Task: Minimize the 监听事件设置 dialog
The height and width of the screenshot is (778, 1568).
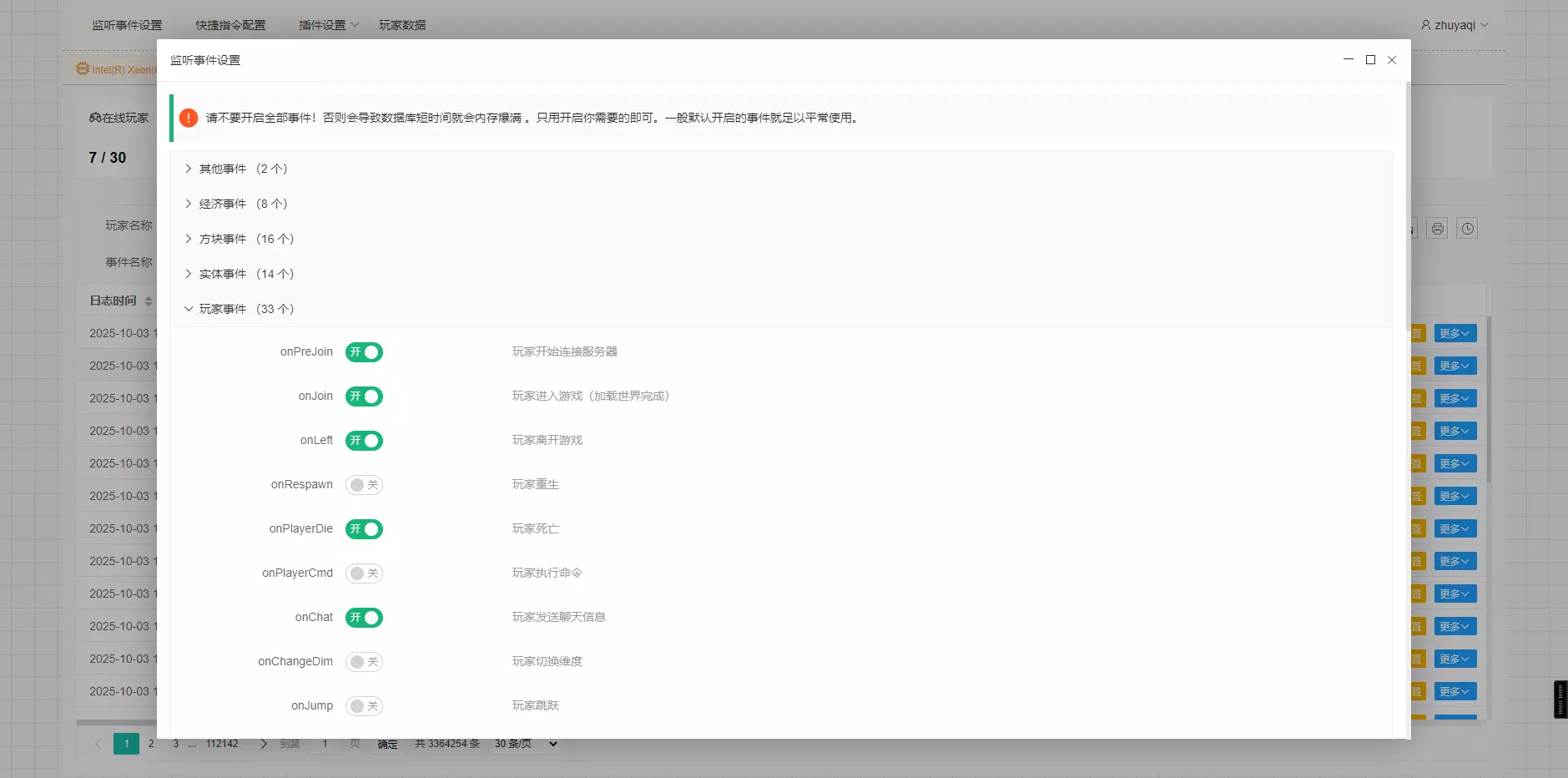Action: point(1349,60)
